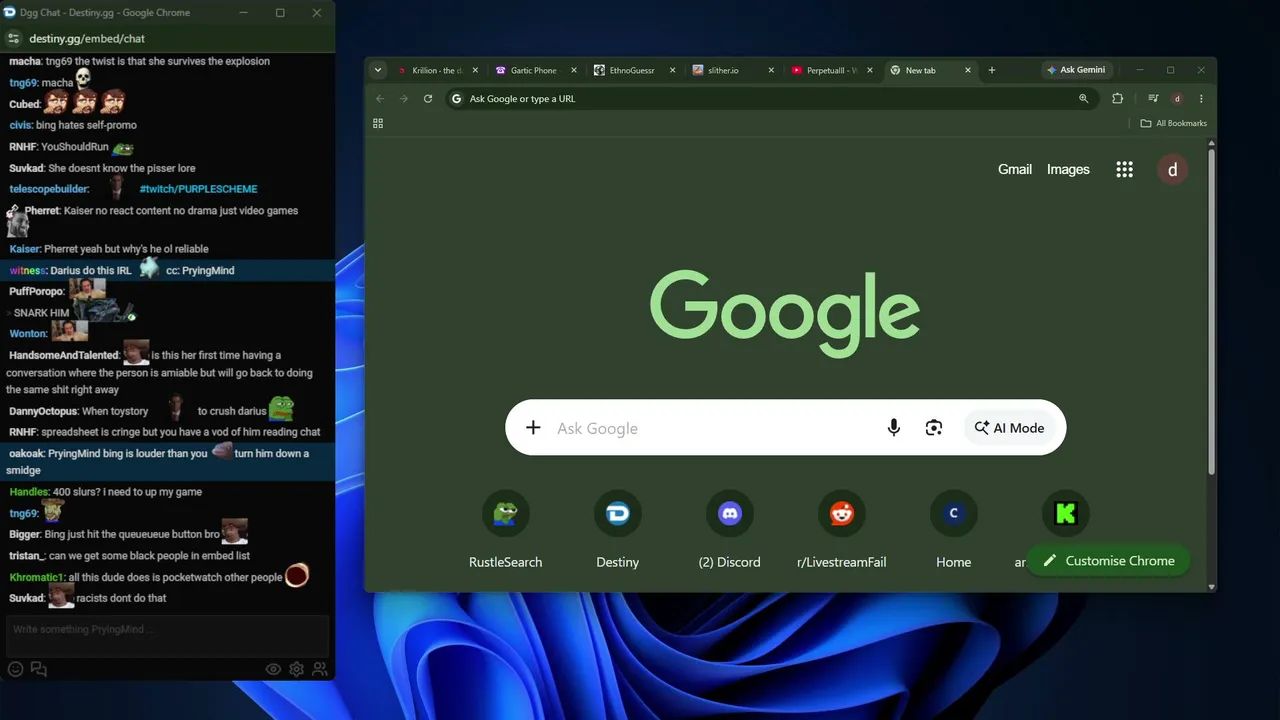
Task: Click username telescopebuilder in chat
Action: coord(49,189)
